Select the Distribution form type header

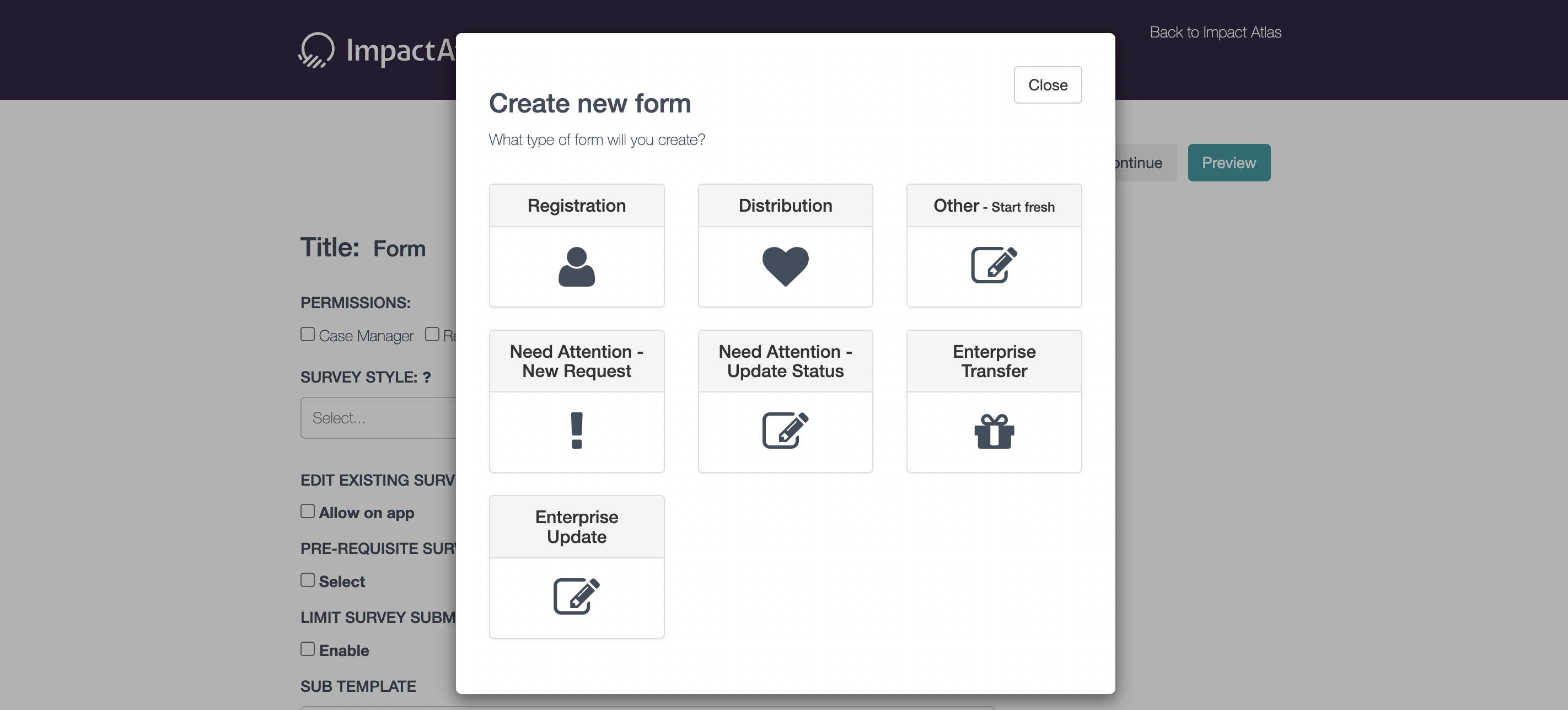pyautogui.click(x=785, y=206)
